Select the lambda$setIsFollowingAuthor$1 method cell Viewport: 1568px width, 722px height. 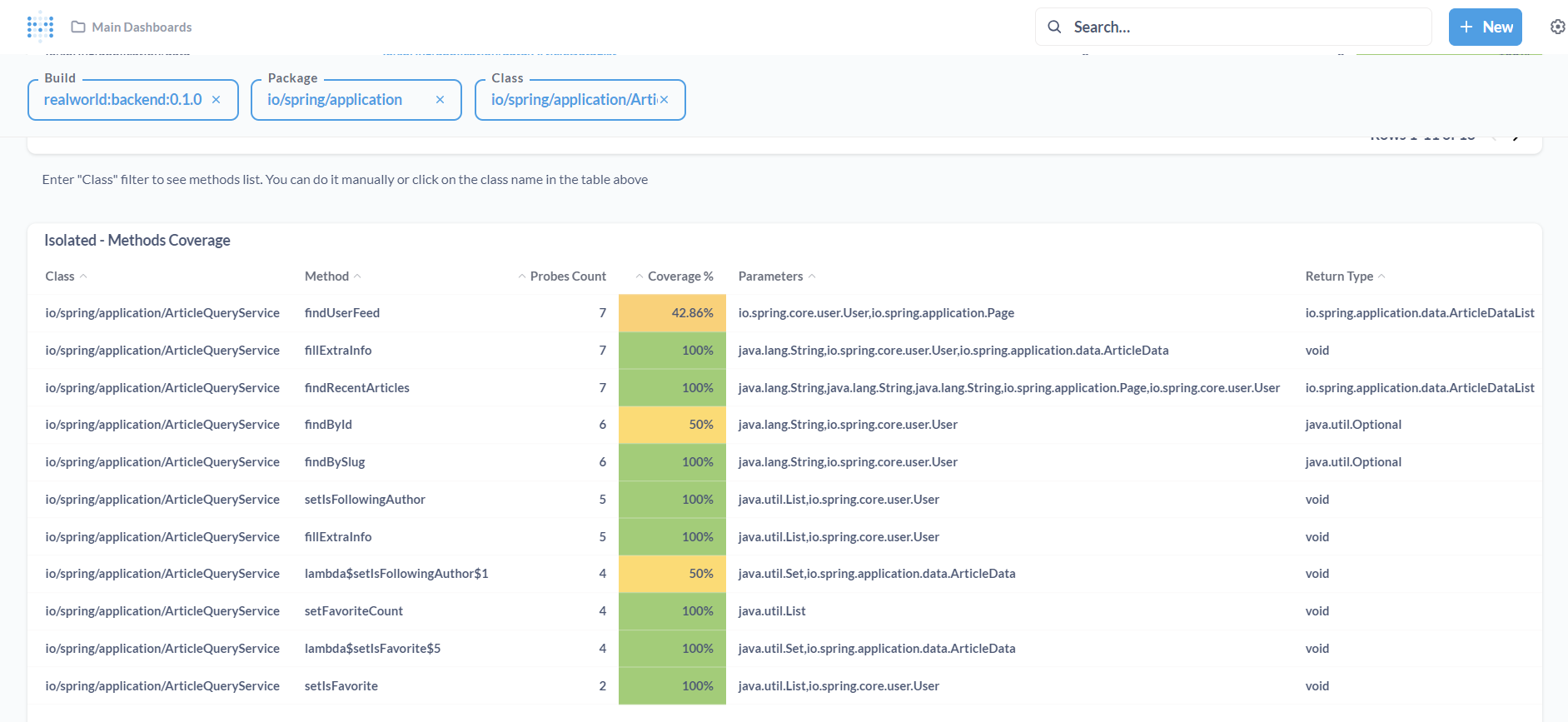click(x=396, y=574)
